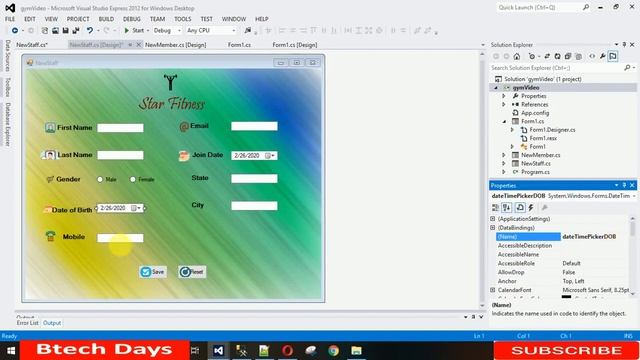The image size is (640, 360).
Task: Select the AllowDrop property row
Action: pyautogui.click(x=561, y=272)
